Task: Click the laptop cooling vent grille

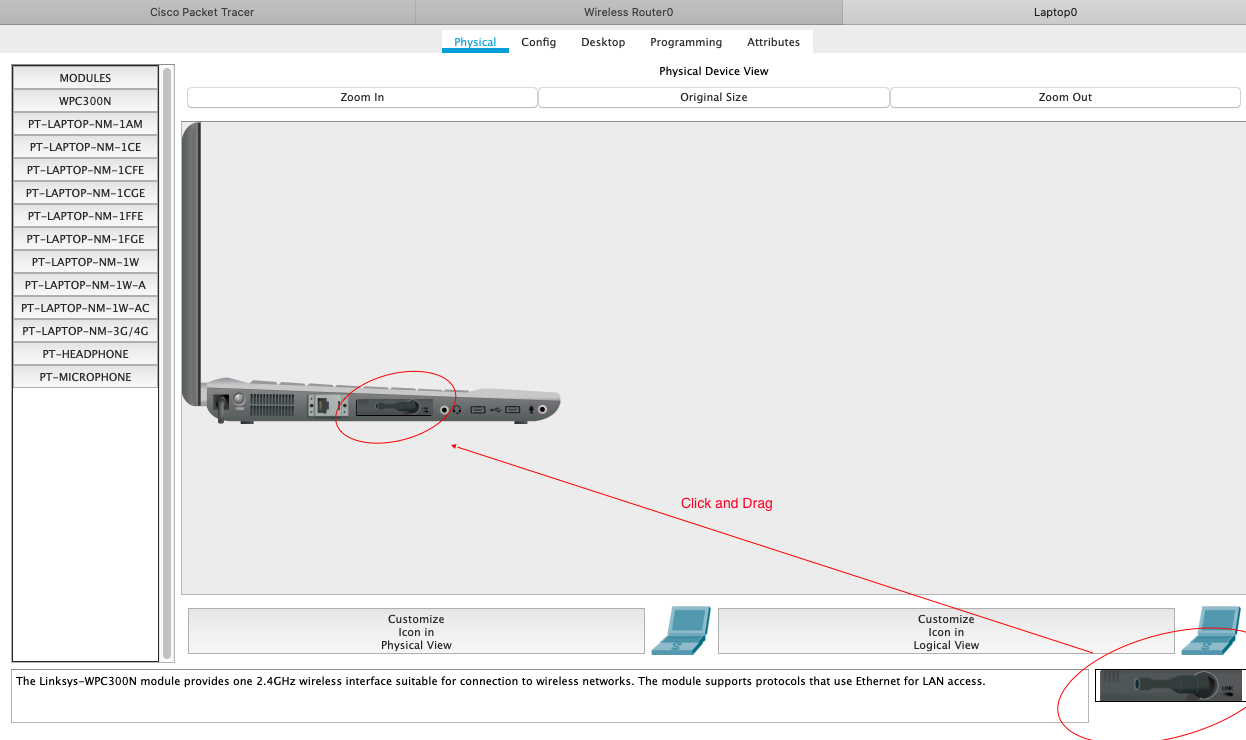Action: point(272,405)
